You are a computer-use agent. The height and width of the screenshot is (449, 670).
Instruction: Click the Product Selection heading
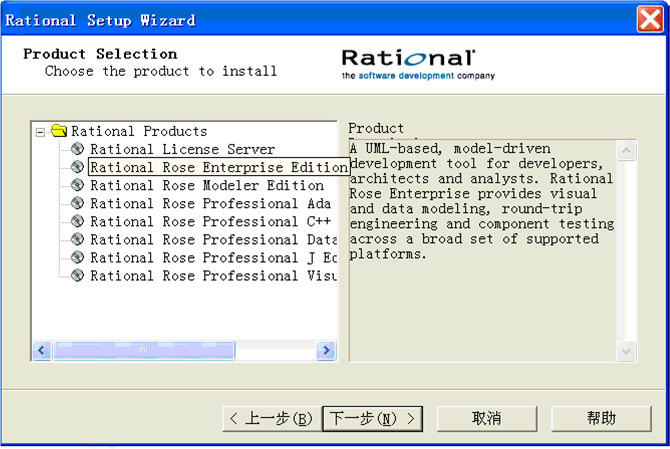point(100,54)
